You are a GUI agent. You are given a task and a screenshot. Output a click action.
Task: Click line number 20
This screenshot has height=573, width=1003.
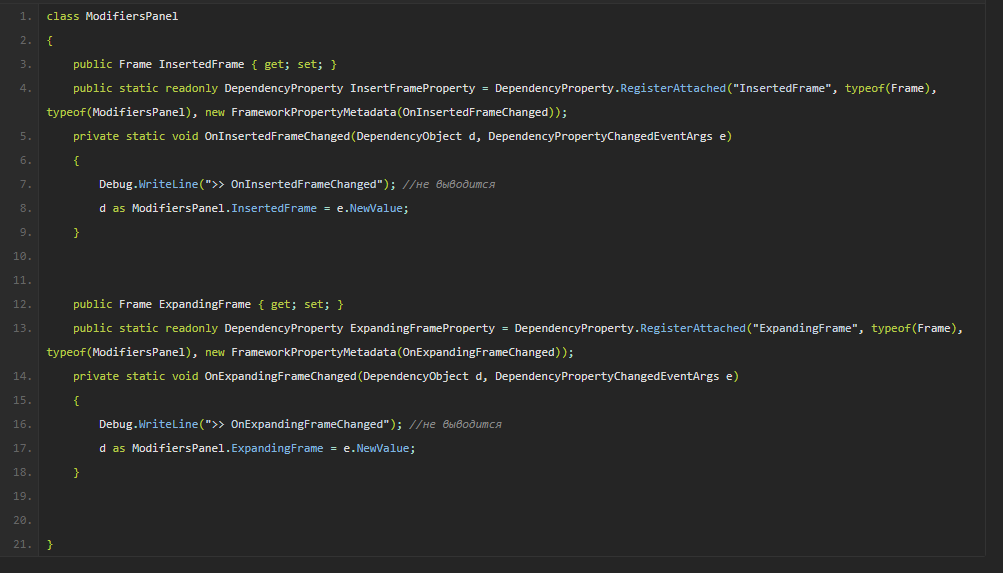point(22,520)
